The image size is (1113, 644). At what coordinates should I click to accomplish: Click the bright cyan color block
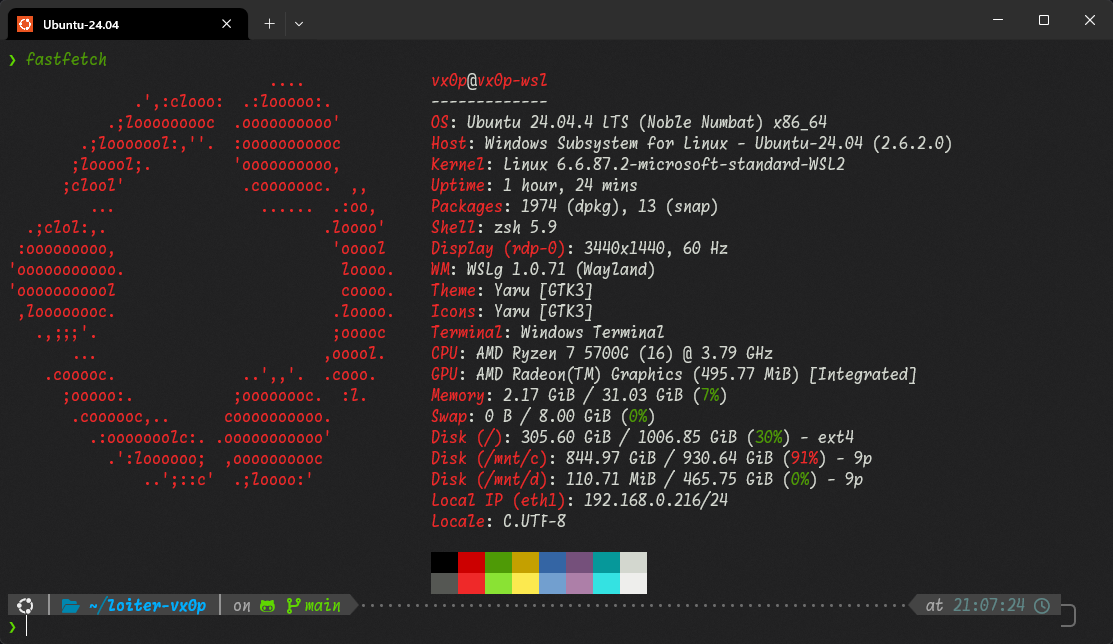pos(606,583)
